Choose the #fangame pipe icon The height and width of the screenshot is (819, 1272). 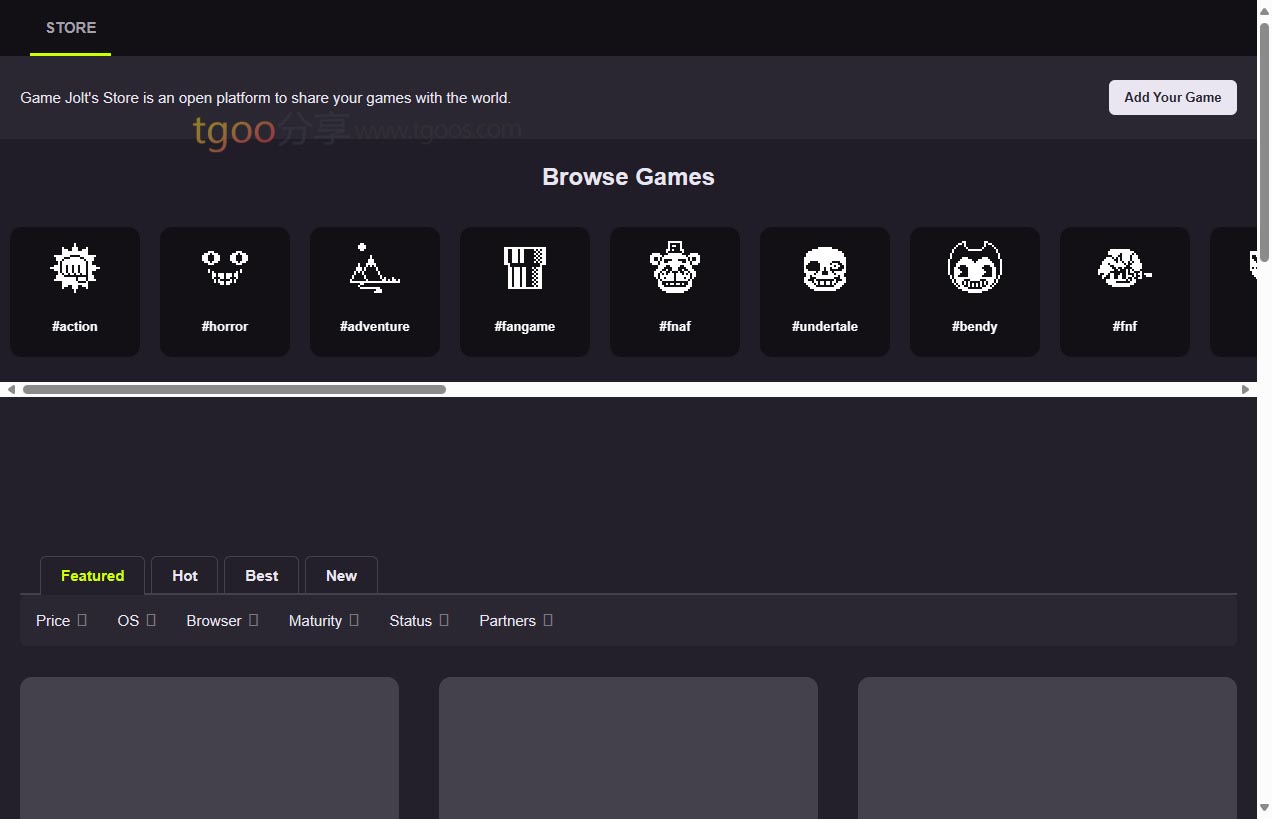click(x=525, y=269)
